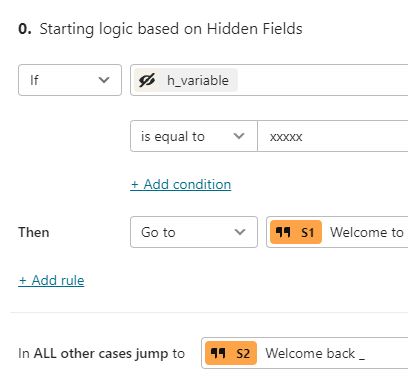Open the 'Go to' action dropdown
408x386 pixels.
[194, 232]
